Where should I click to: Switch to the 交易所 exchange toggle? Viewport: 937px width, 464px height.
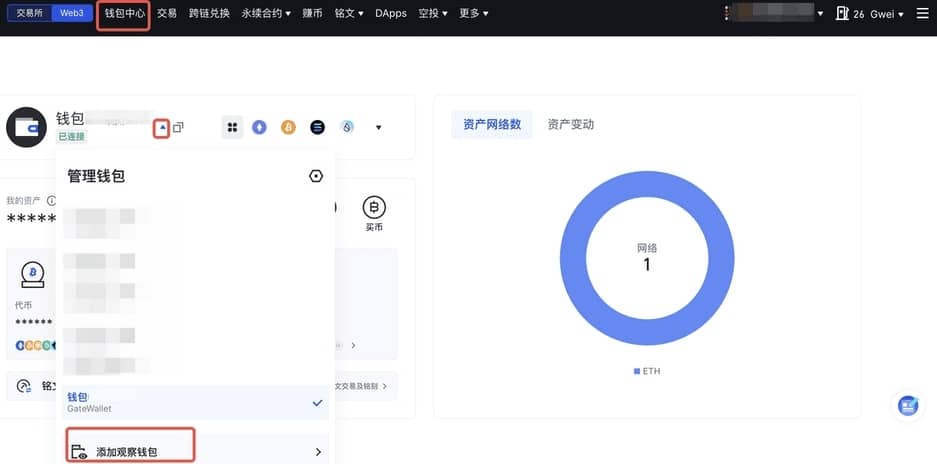pyautogui.click(x=30, y=13)
